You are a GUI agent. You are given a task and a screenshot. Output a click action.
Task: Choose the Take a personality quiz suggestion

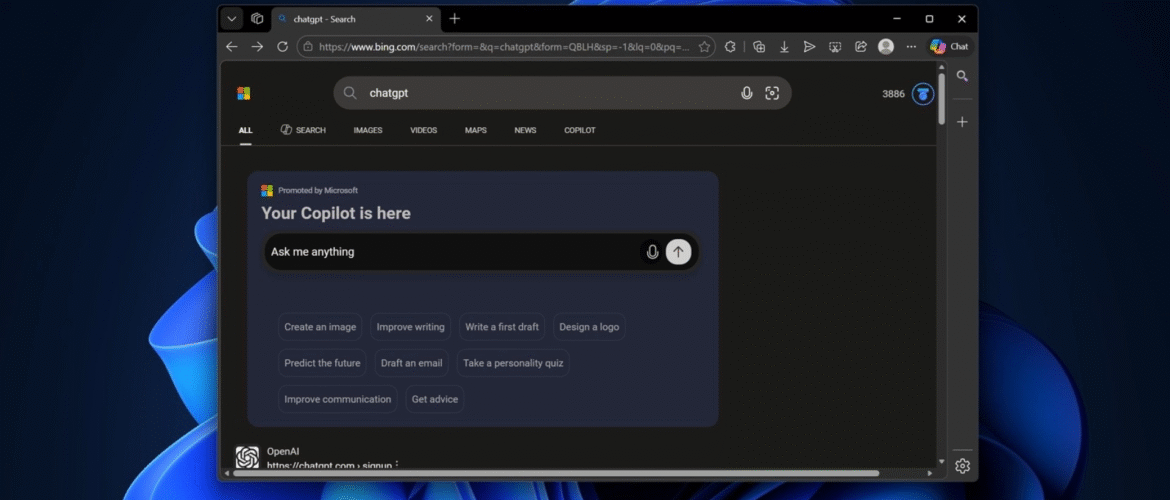click(x=513, y=363)
